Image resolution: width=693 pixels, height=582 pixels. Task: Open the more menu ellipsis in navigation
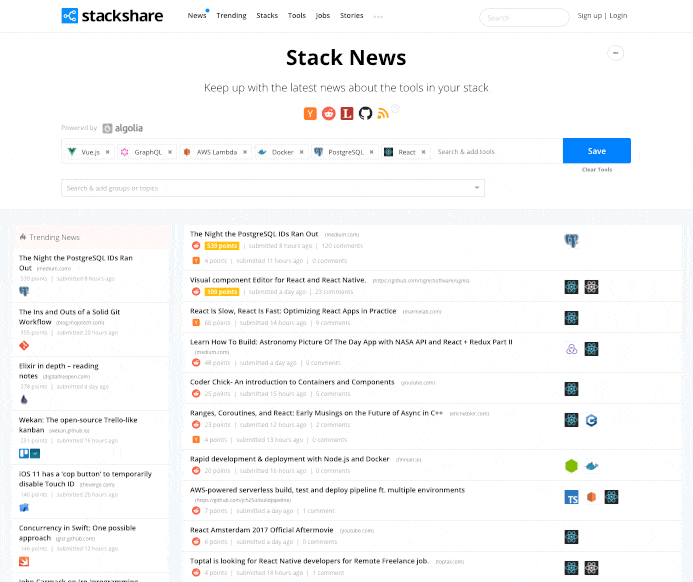point(378,16)
